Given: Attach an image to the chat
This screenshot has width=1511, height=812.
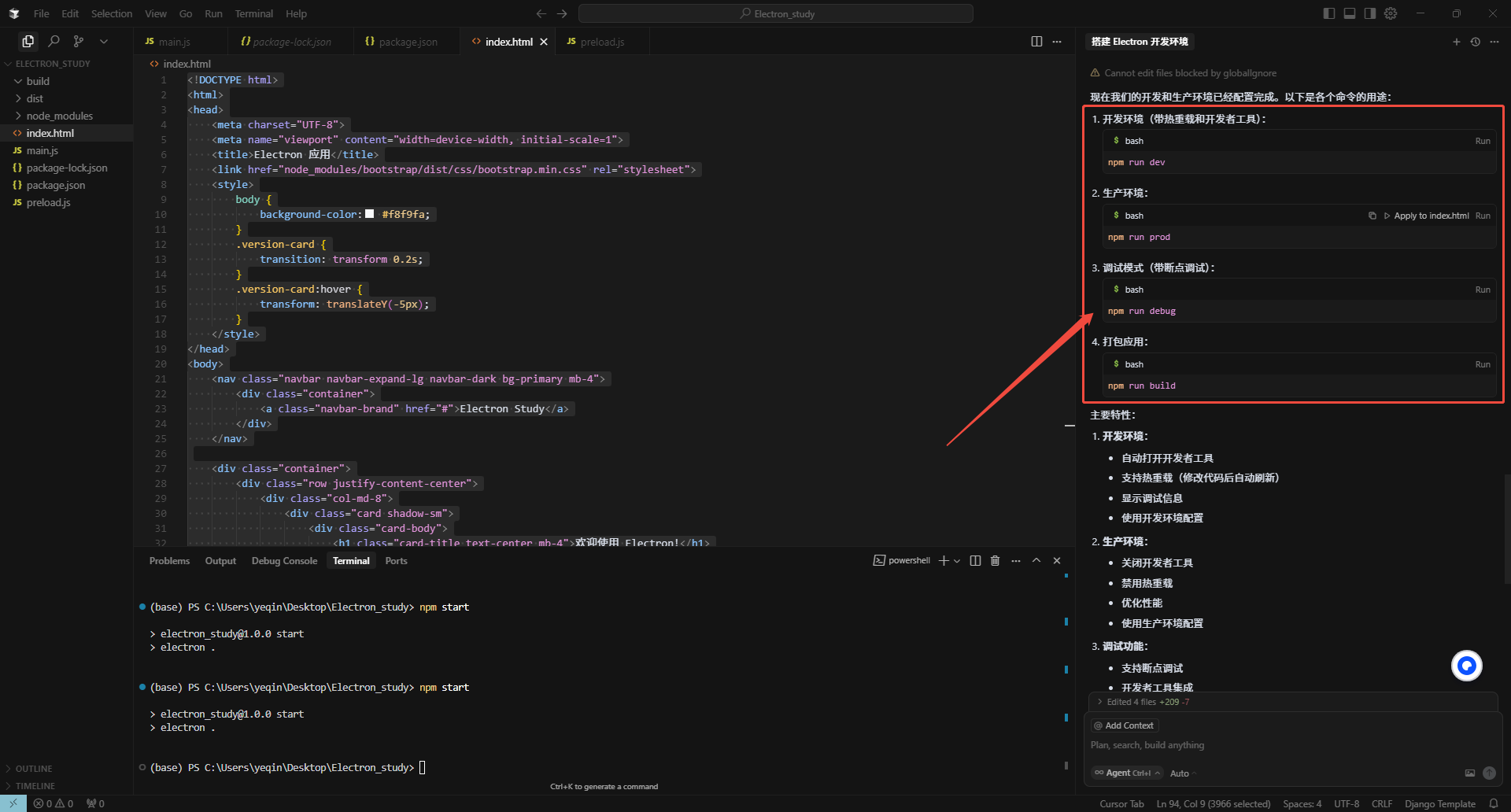Looking at the screenshot, I should pos(1470,773).
